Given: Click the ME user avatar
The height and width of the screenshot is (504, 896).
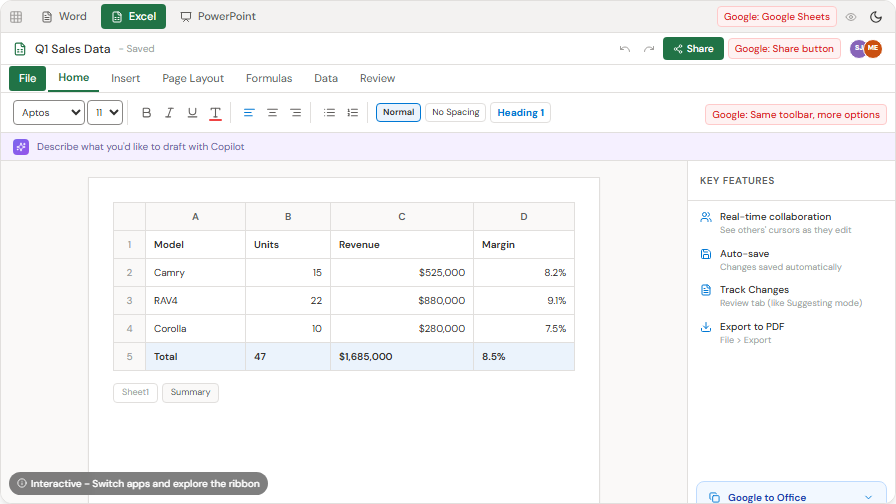Looking at the screenshot, I should [x=873, y=48].
